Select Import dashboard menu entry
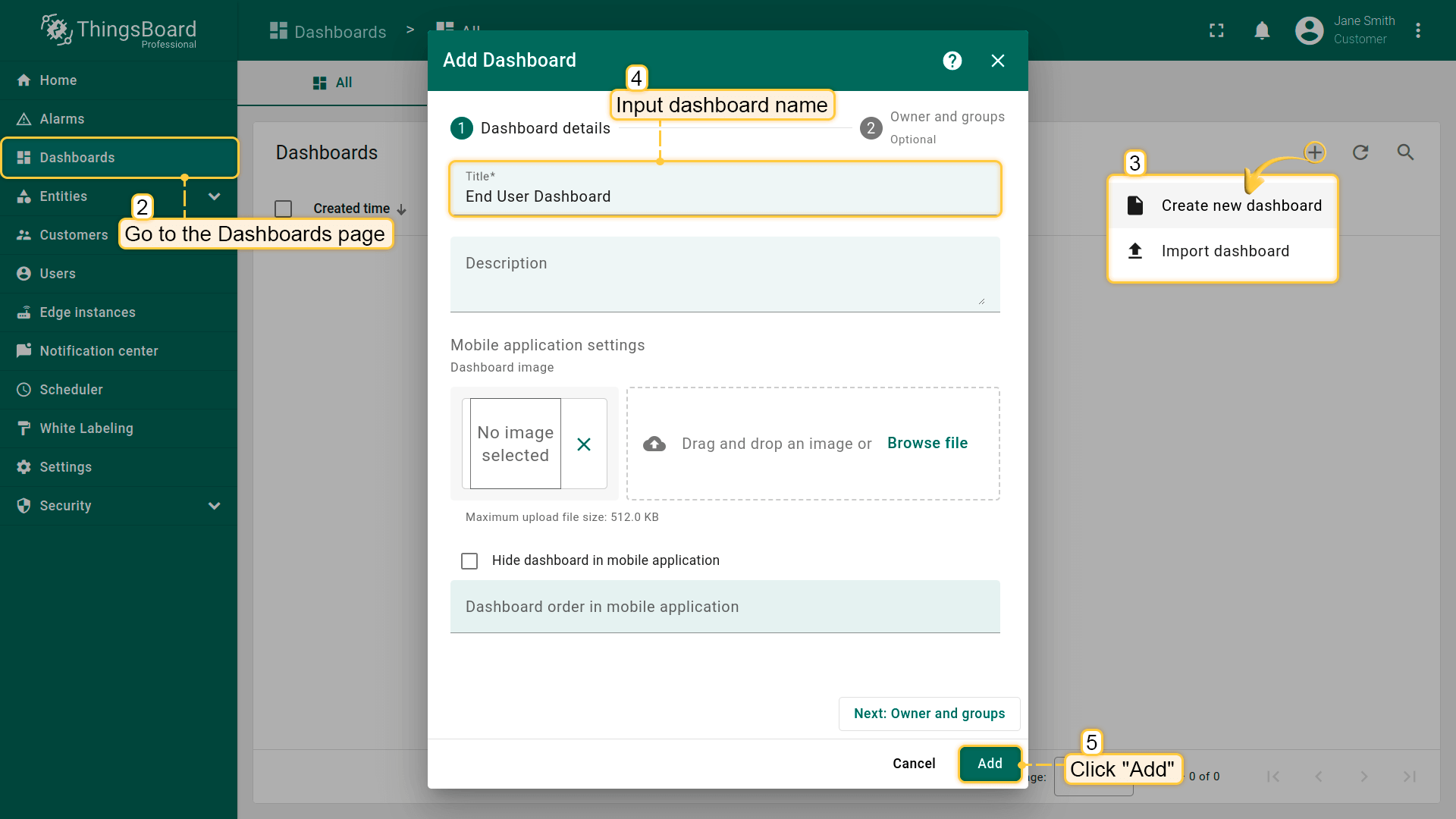This screenshot has width=1456, height=819. pos(1224,251)
